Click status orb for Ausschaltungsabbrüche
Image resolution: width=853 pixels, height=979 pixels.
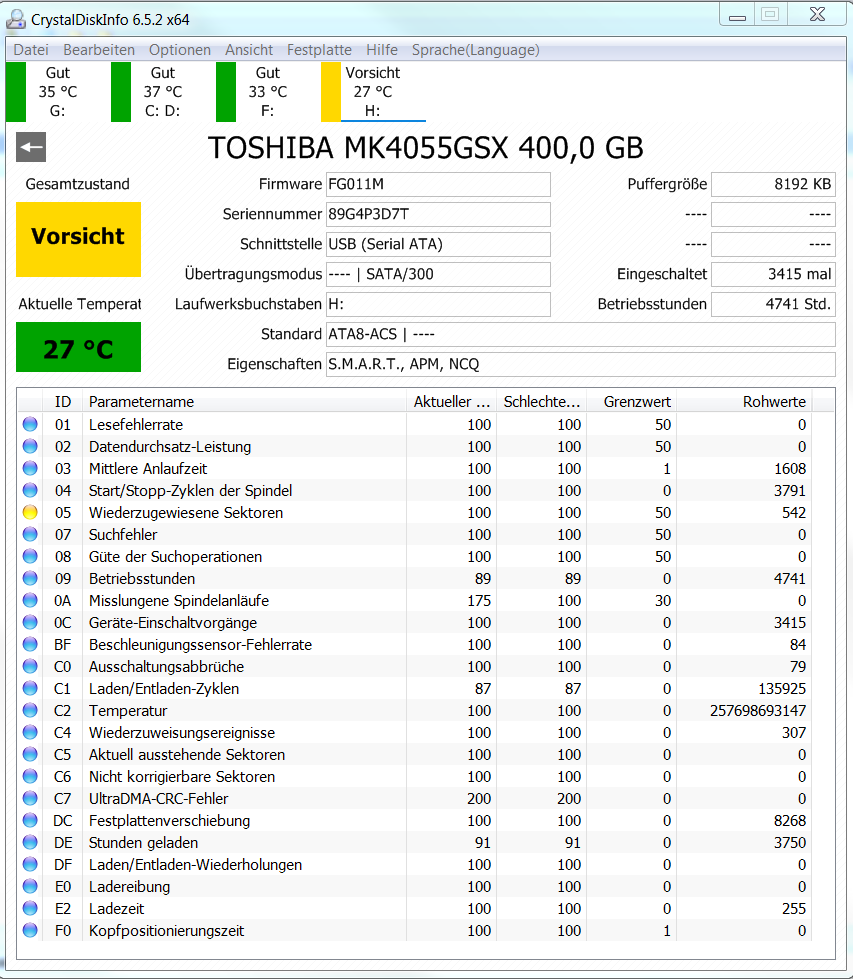(x=30, y=667)
